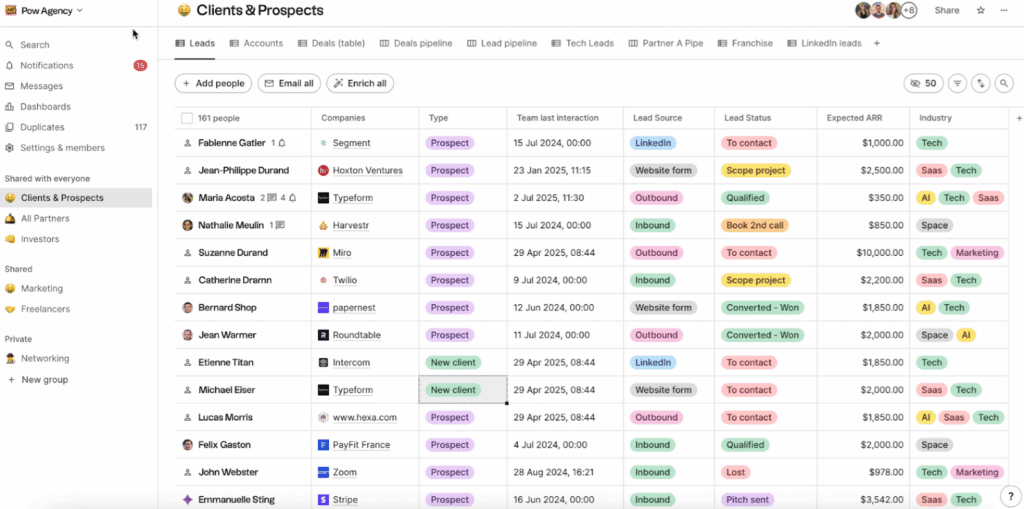Select date cell 28 Aug 2024, 16:21

point(565,472)
